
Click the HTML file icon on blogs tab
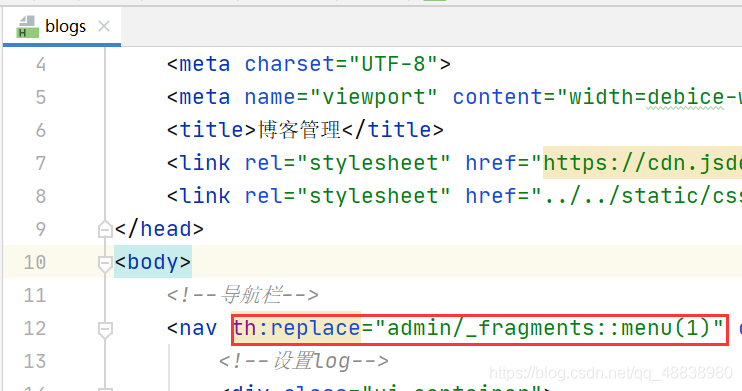click(x=27, y=27)
